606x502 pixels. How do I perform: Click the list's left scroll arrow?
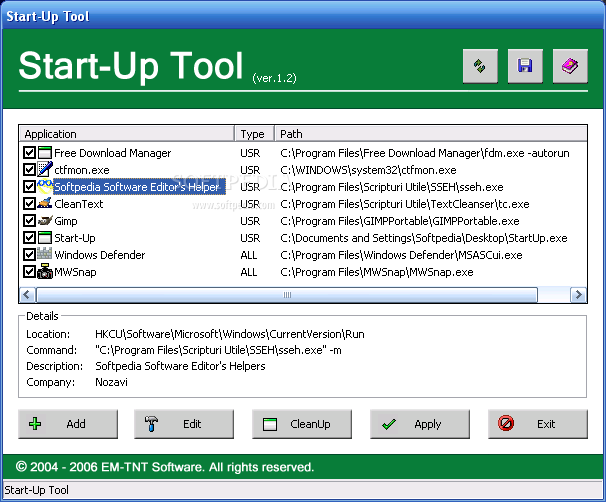click(27, 295)
